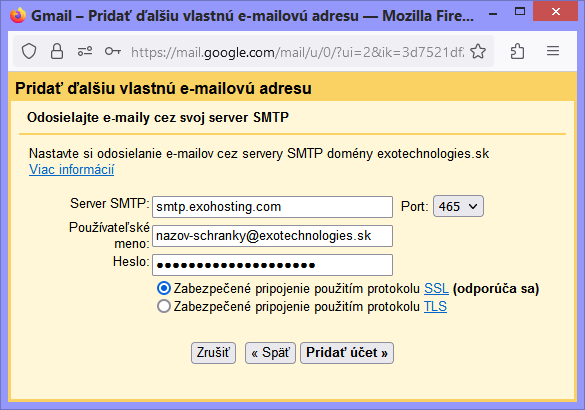Bookmark this page with the star icon
Screen dimensions: 585x410
point(478,51)
